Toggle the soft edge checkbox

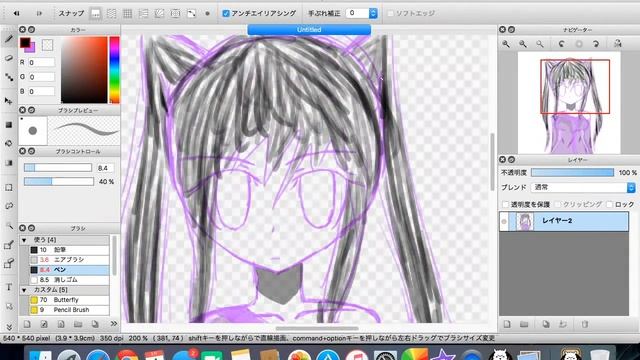[390, 13]
